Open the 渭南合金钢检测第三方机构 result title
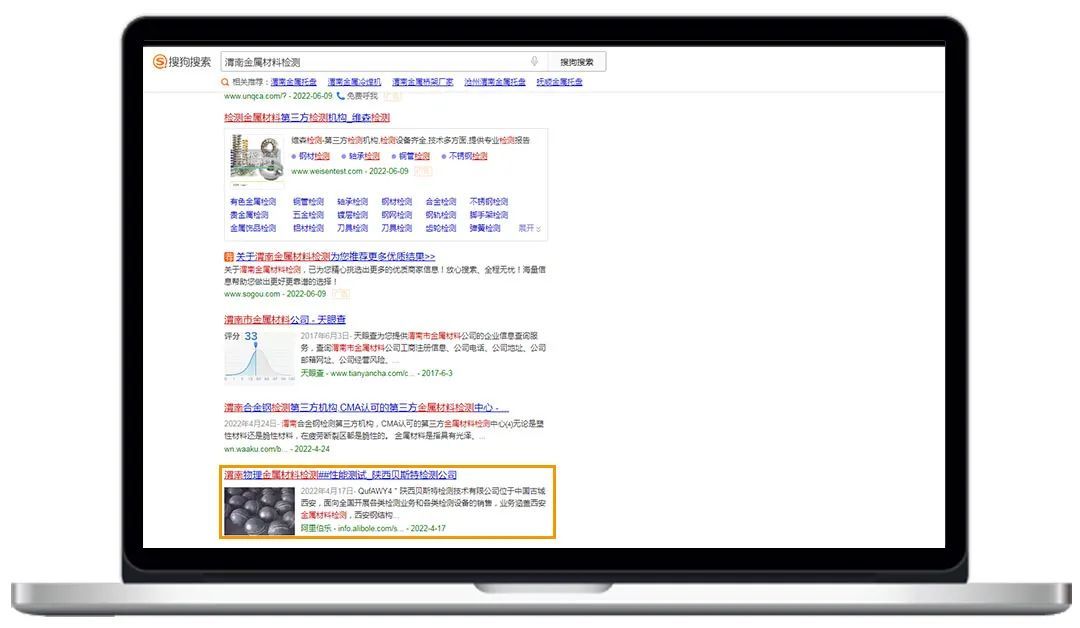 [366, 408]
